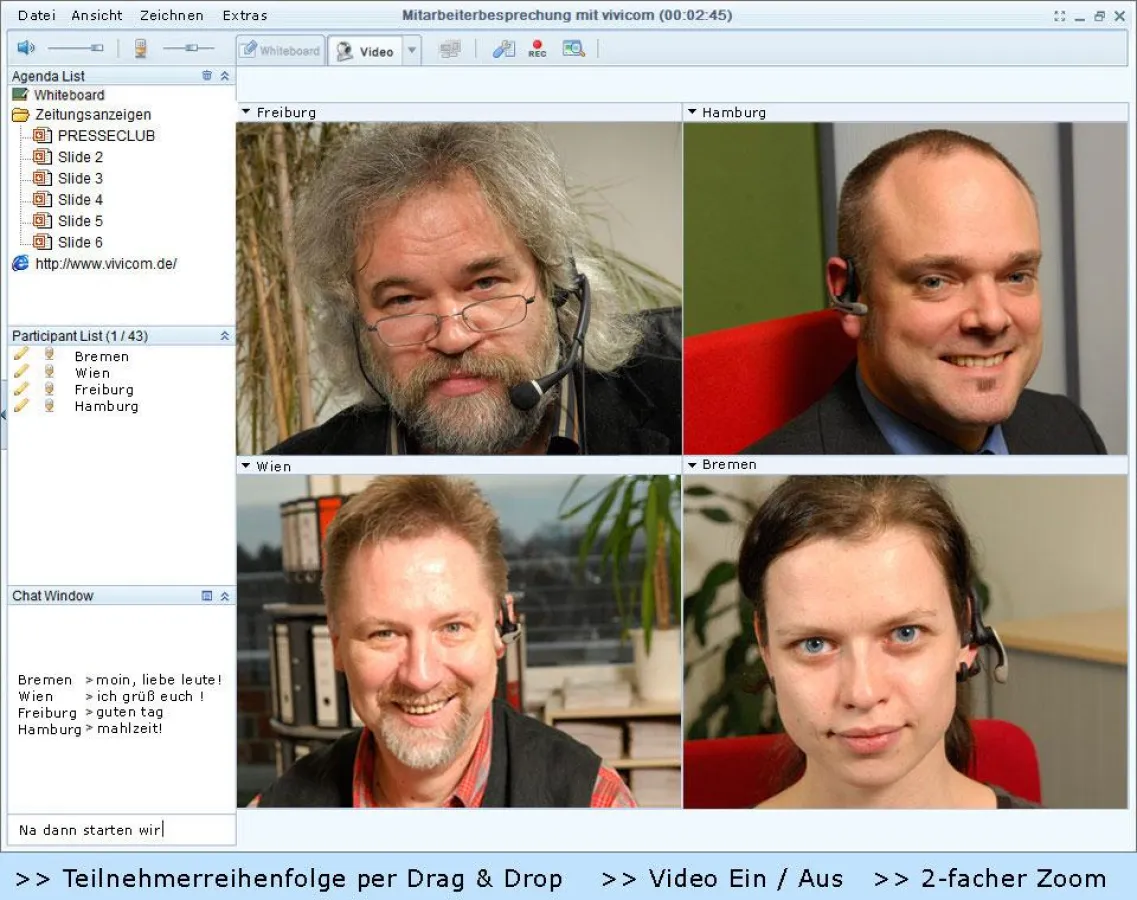The height and width of the screenshot is (900, 1137).
Task: Click the webcam device icon
Action: [x=140, y=47]
